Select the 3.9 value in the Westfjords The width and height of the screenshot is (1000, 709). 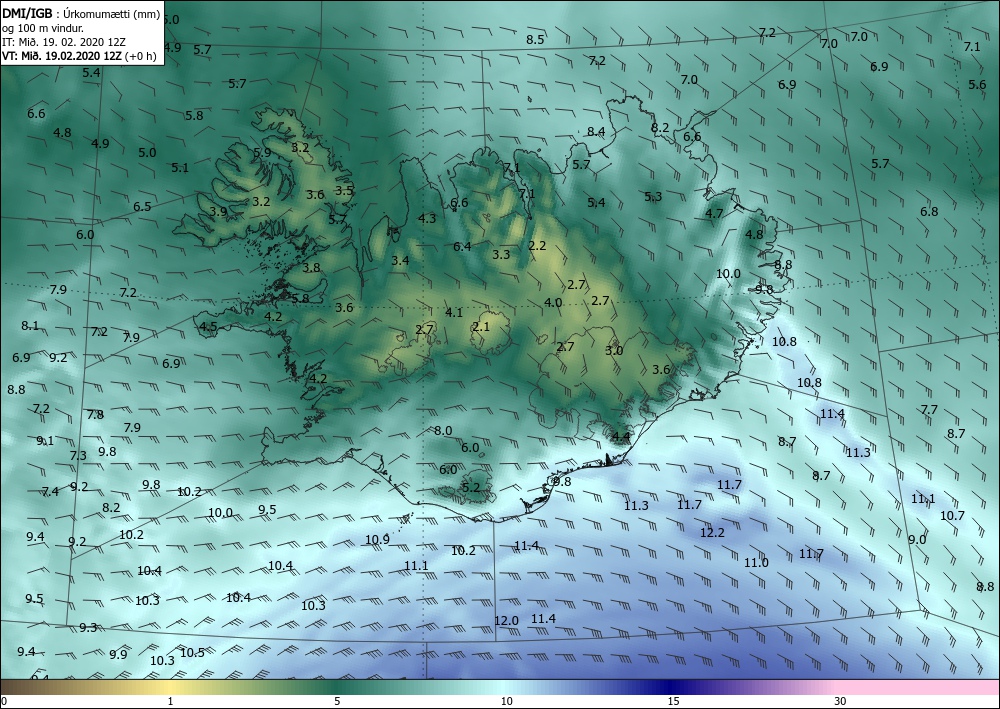click(x=219, y=212)
